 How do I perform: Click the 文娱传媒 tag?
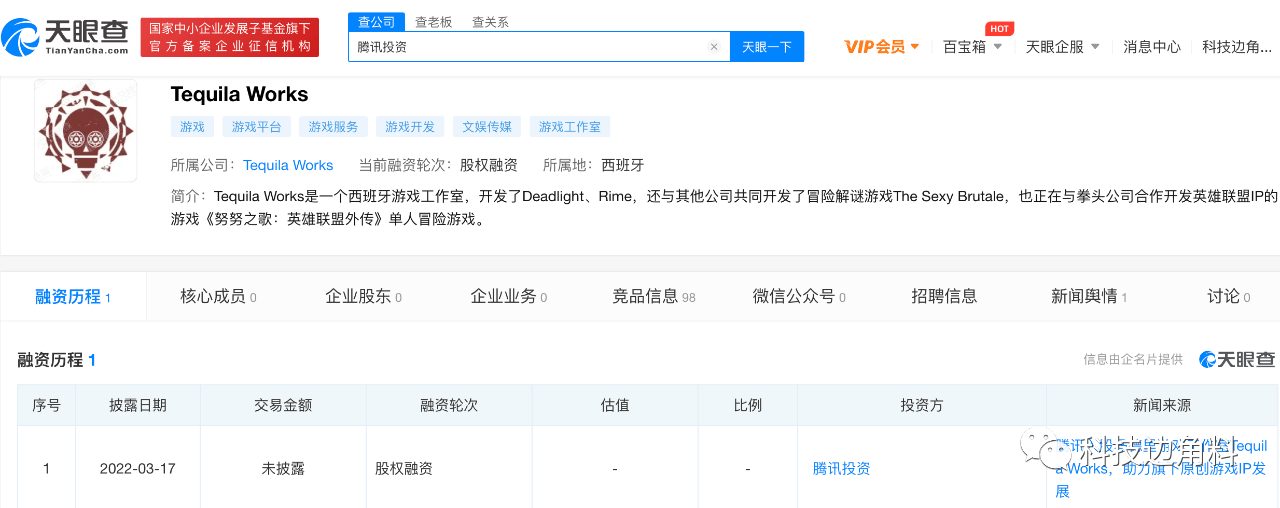click(x=487, y=127)
